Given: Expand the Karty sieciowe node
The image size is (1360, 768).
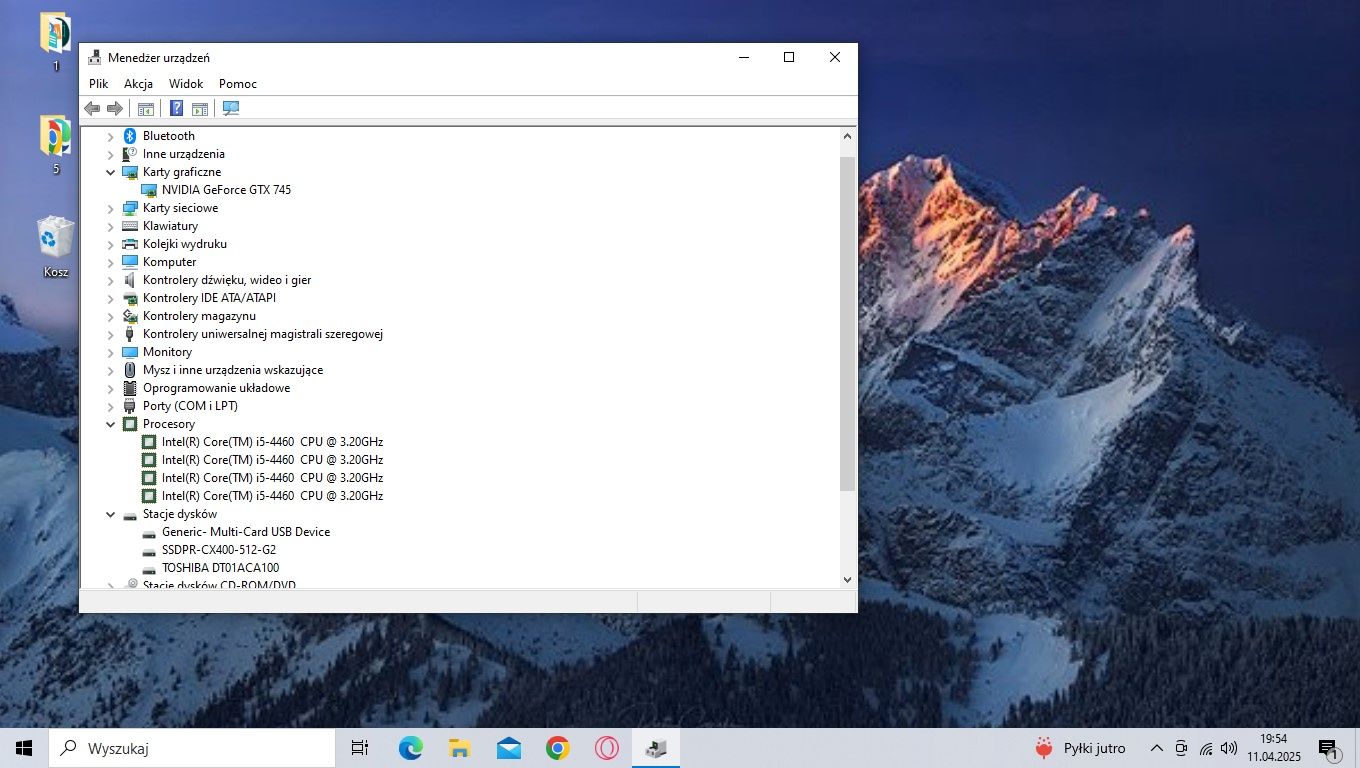Looking at the screenshot, I should [x=111, y=208].
